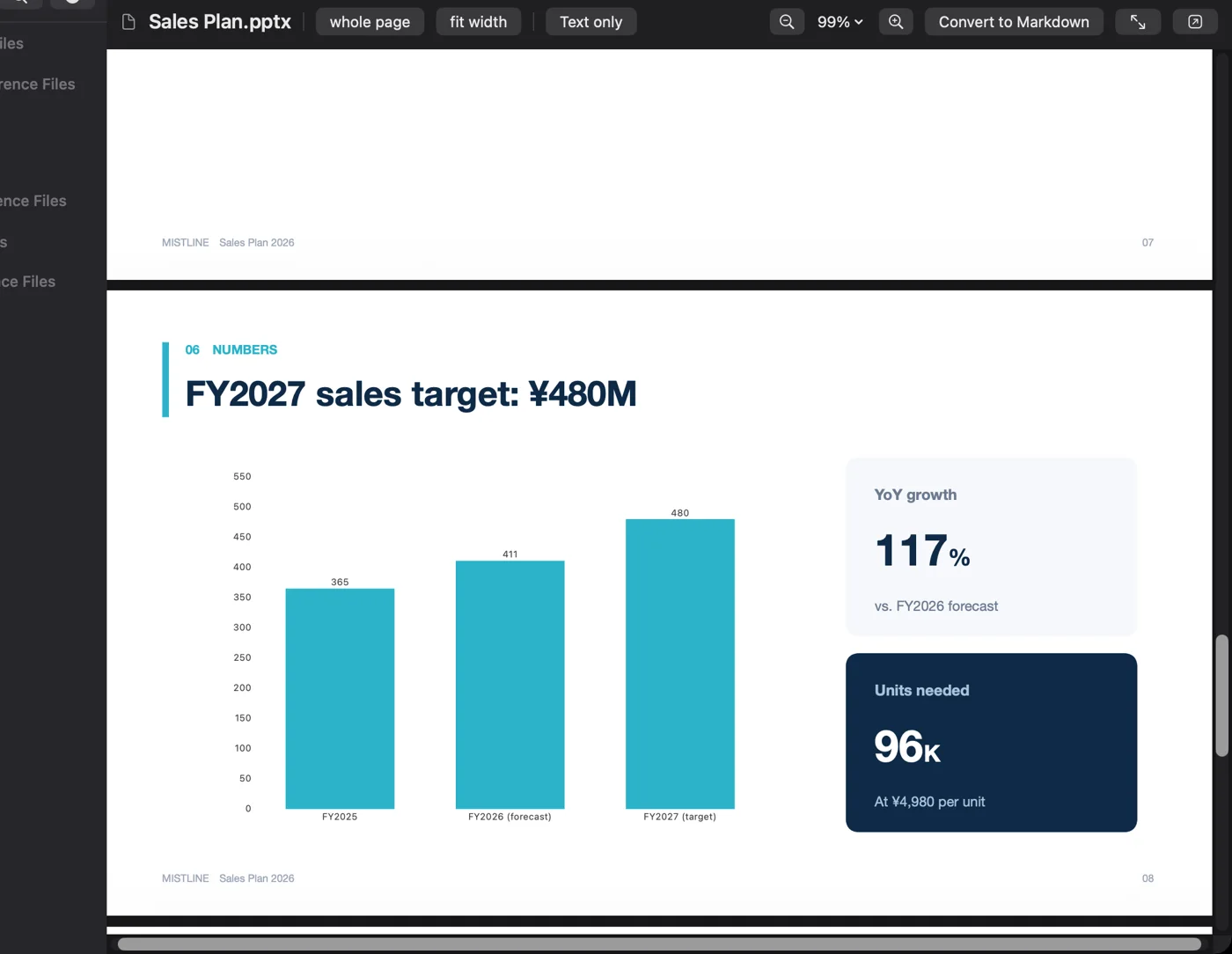This screenshot has height=954, width=1232.
Task: Click the 'FY2026 (forecast)' axis label
Action: [510, 817]
